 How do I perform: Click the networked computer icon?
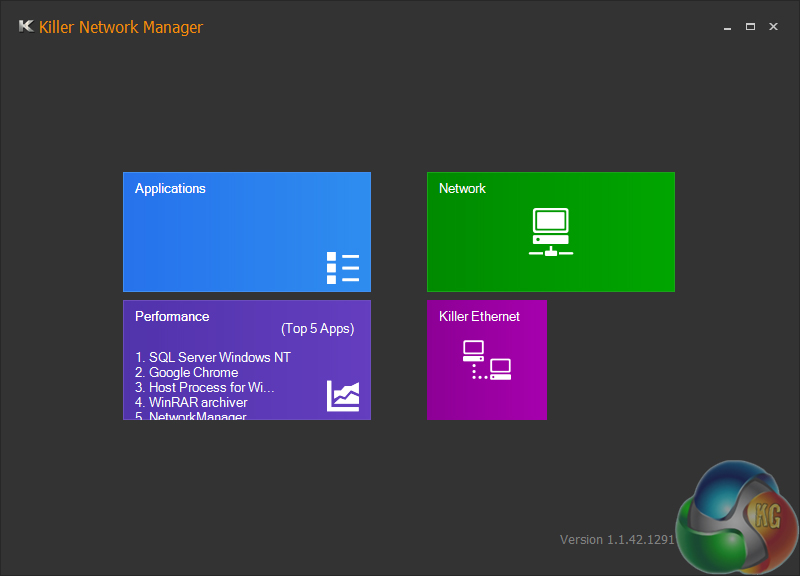coord(551,232)
